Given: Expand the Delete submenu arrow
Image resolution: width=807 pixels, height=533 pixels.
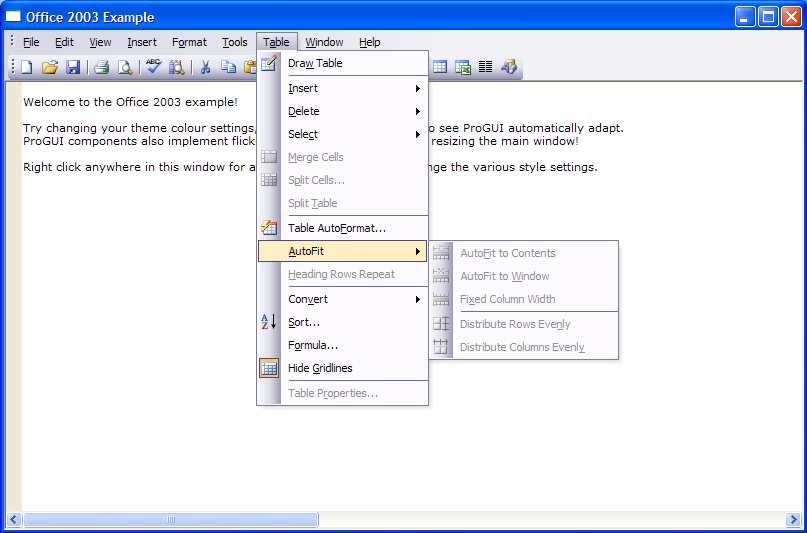Looking at the screenshot, I should click(x=417, y=111).
